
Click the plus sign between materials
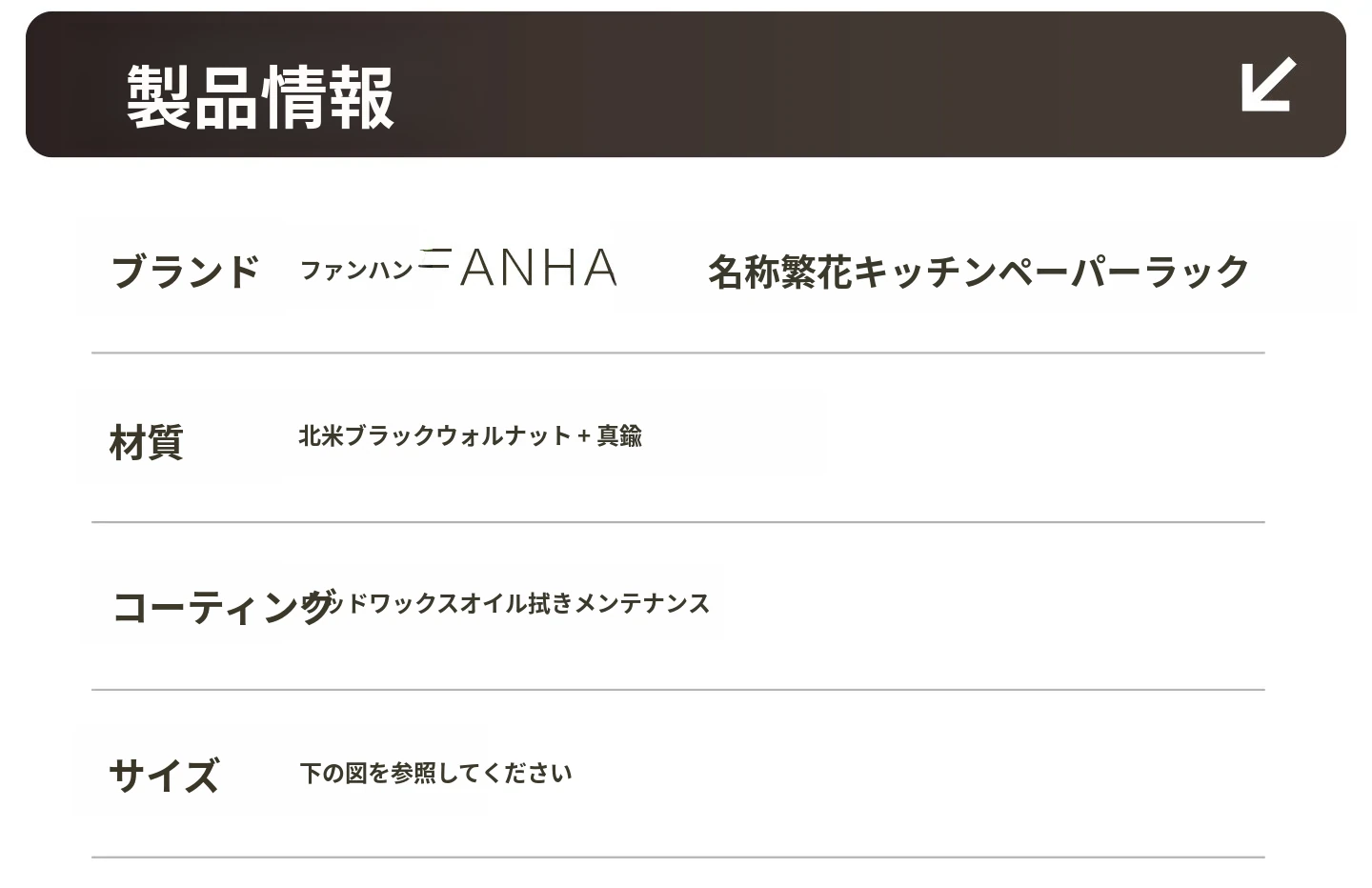584,437
